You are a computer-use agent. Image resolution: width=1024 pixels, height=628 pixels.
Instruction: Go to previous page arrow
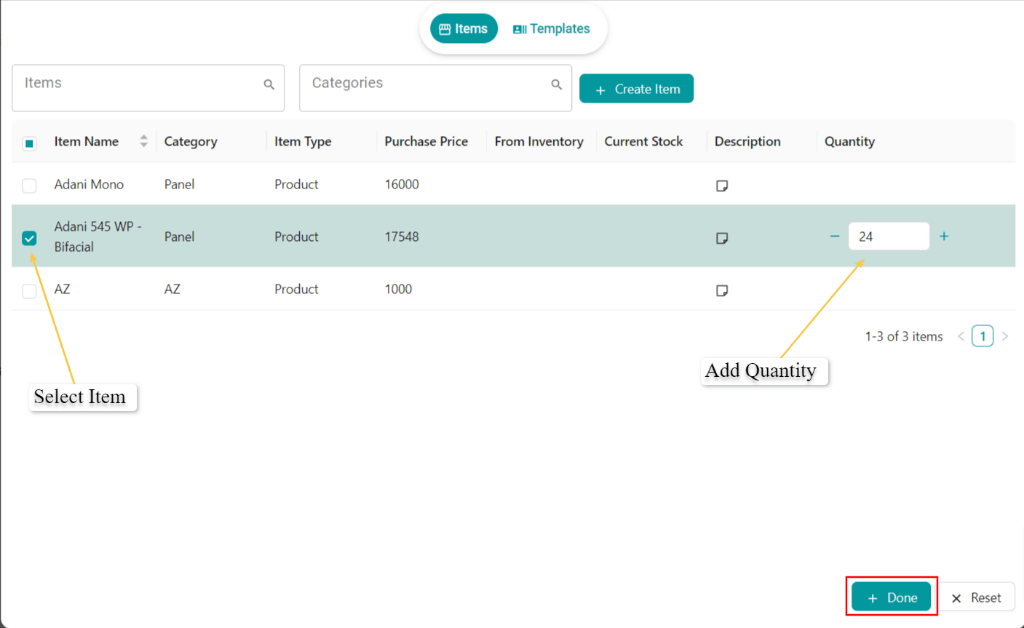click(x=961, y=337)
